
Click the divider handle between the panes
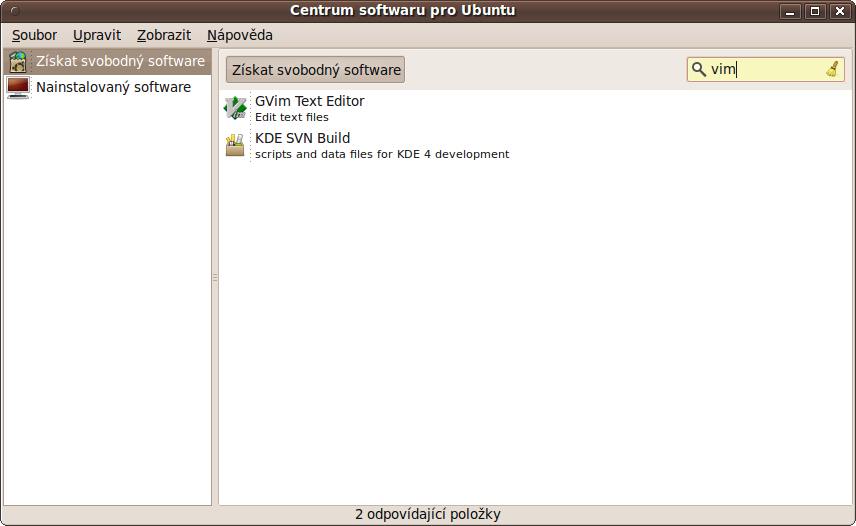point(215,278)
